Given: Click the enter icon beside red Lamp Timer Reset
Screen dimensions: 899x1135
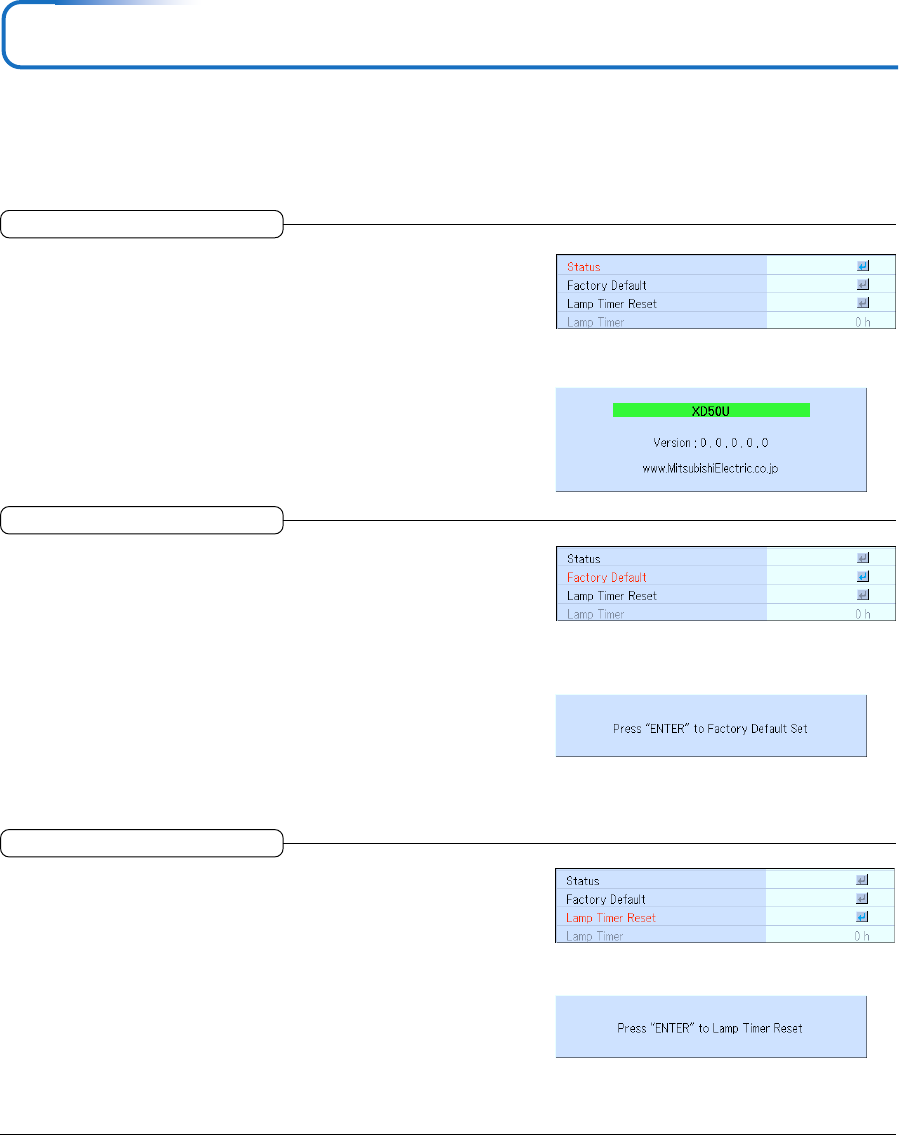Looking at the screenshot, I should tap(862, 917).
